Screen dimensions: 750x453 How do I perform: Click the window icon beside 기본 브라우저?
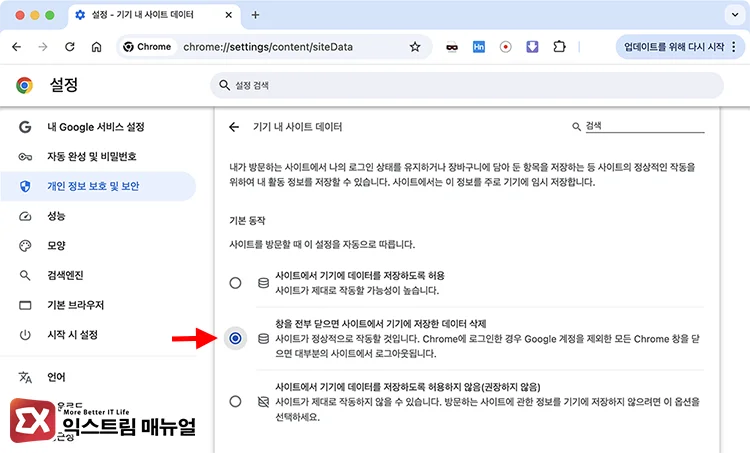[x=25, y=305]
